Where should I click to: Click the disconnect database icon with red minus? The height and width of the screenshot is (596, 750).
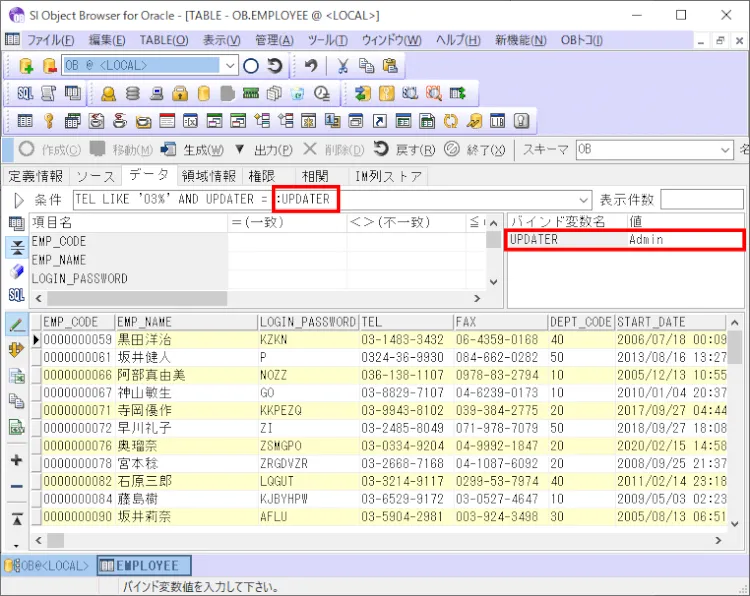[49, 66]
